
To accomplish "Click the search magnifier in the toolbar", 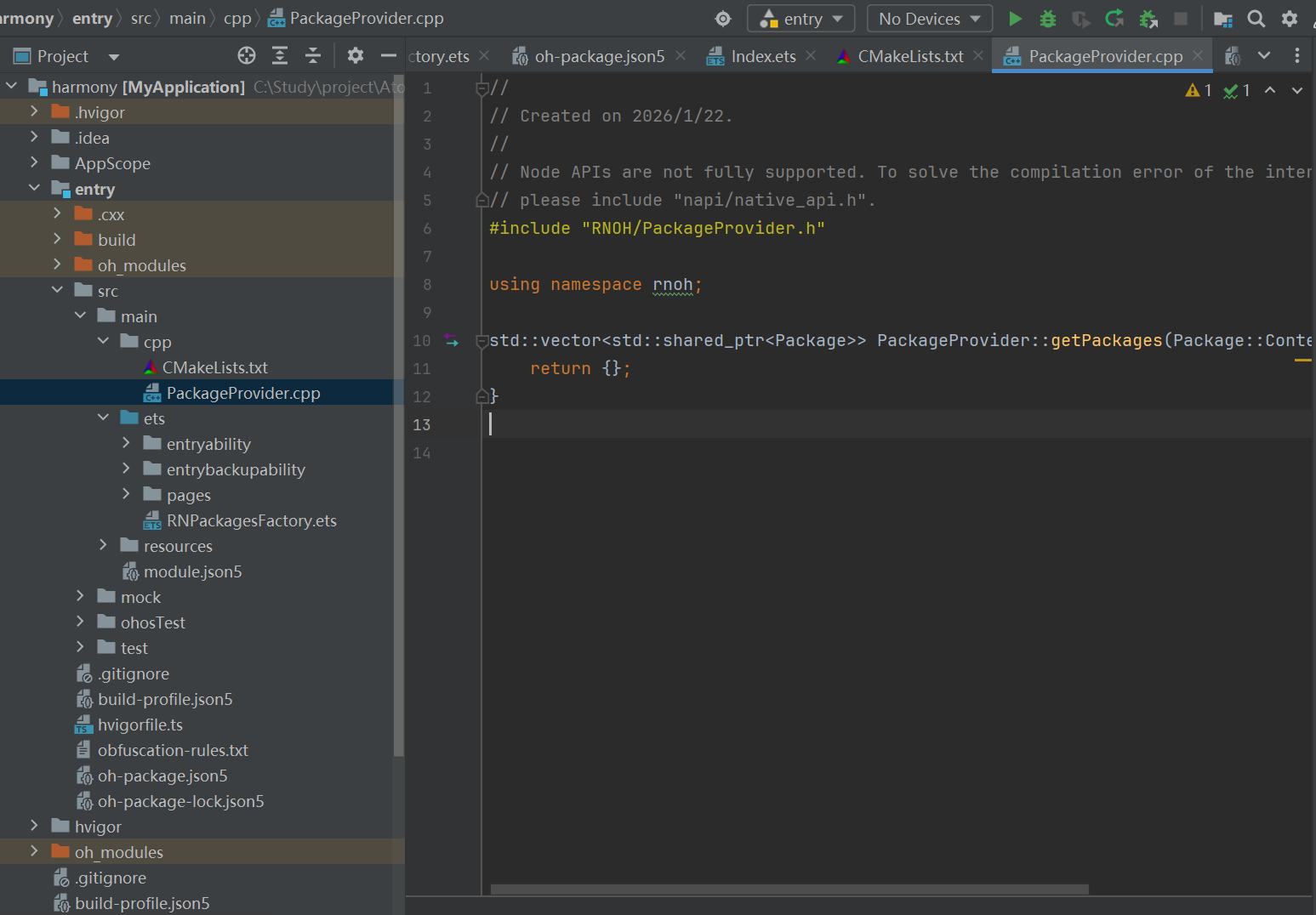I will point(1256,19).
